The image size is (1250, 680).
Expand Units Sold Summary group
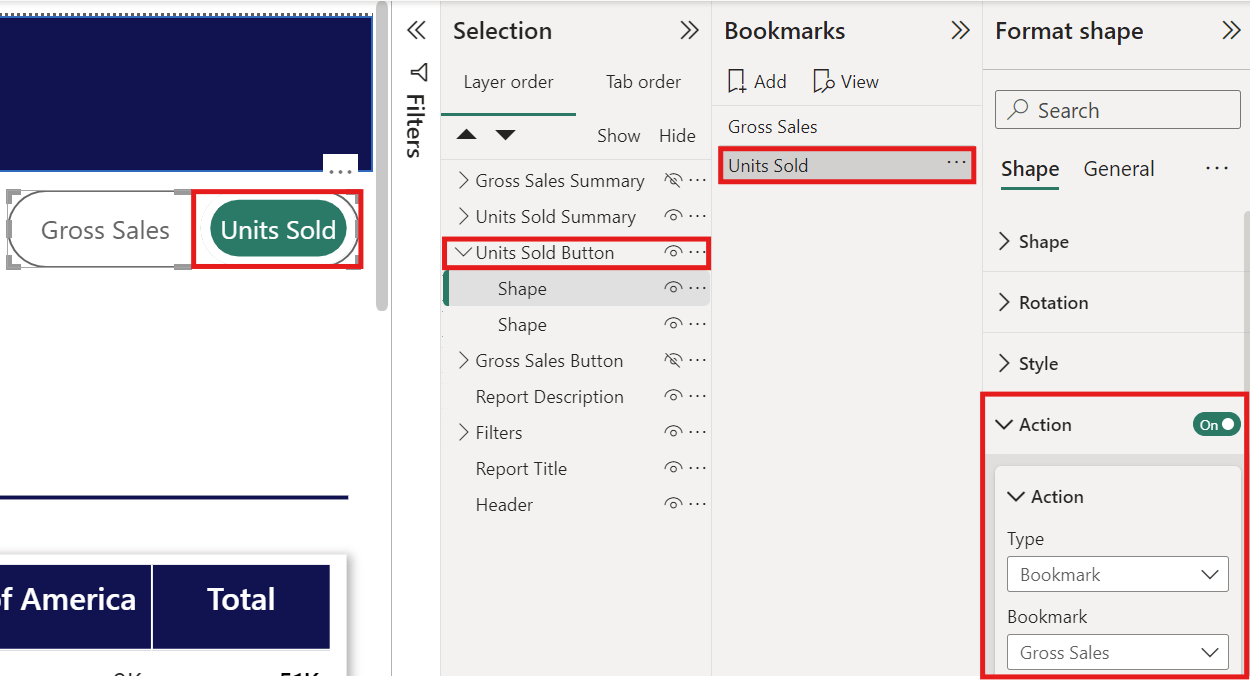[463, 217]
